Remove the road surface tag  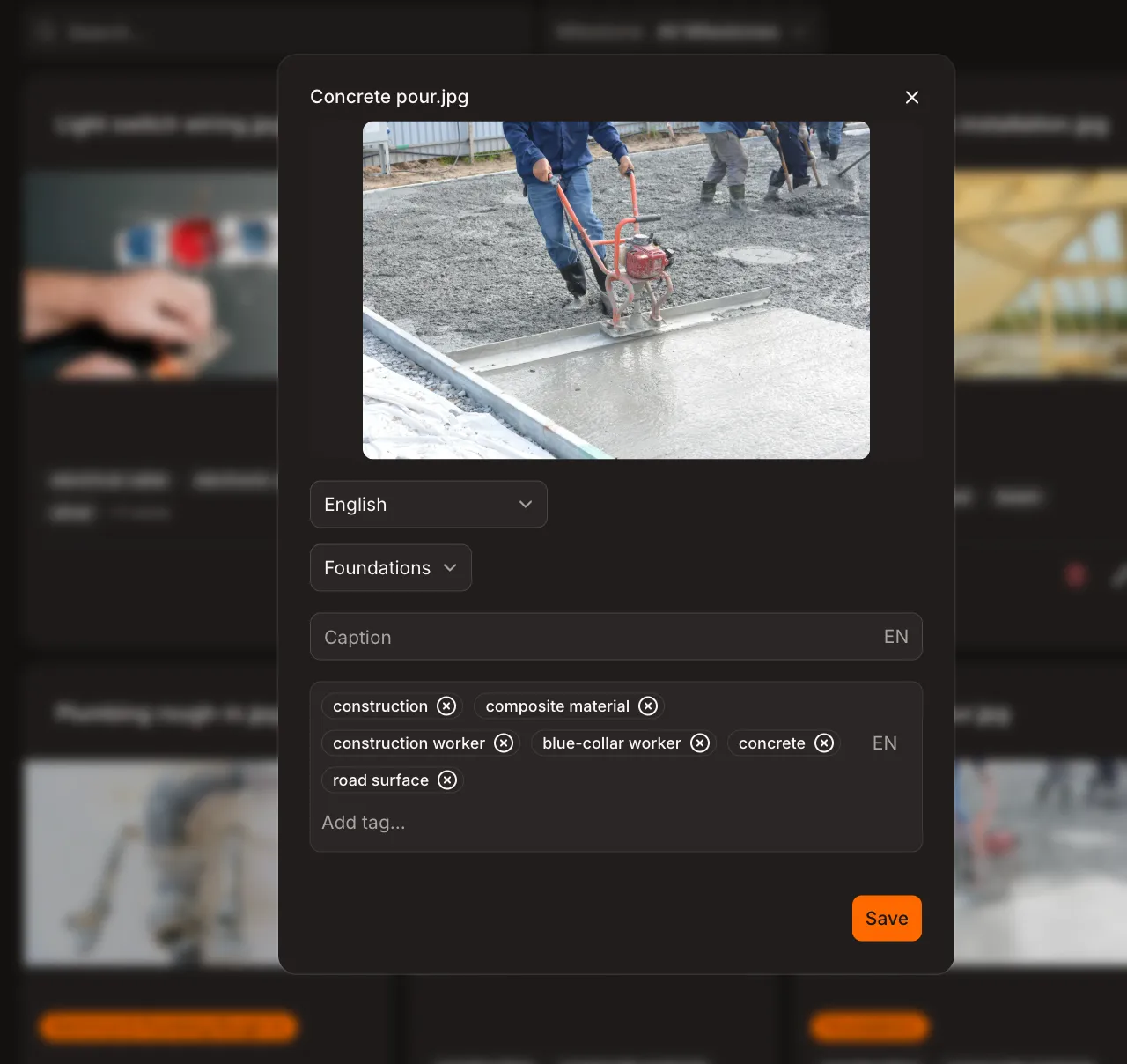(447, 780)
